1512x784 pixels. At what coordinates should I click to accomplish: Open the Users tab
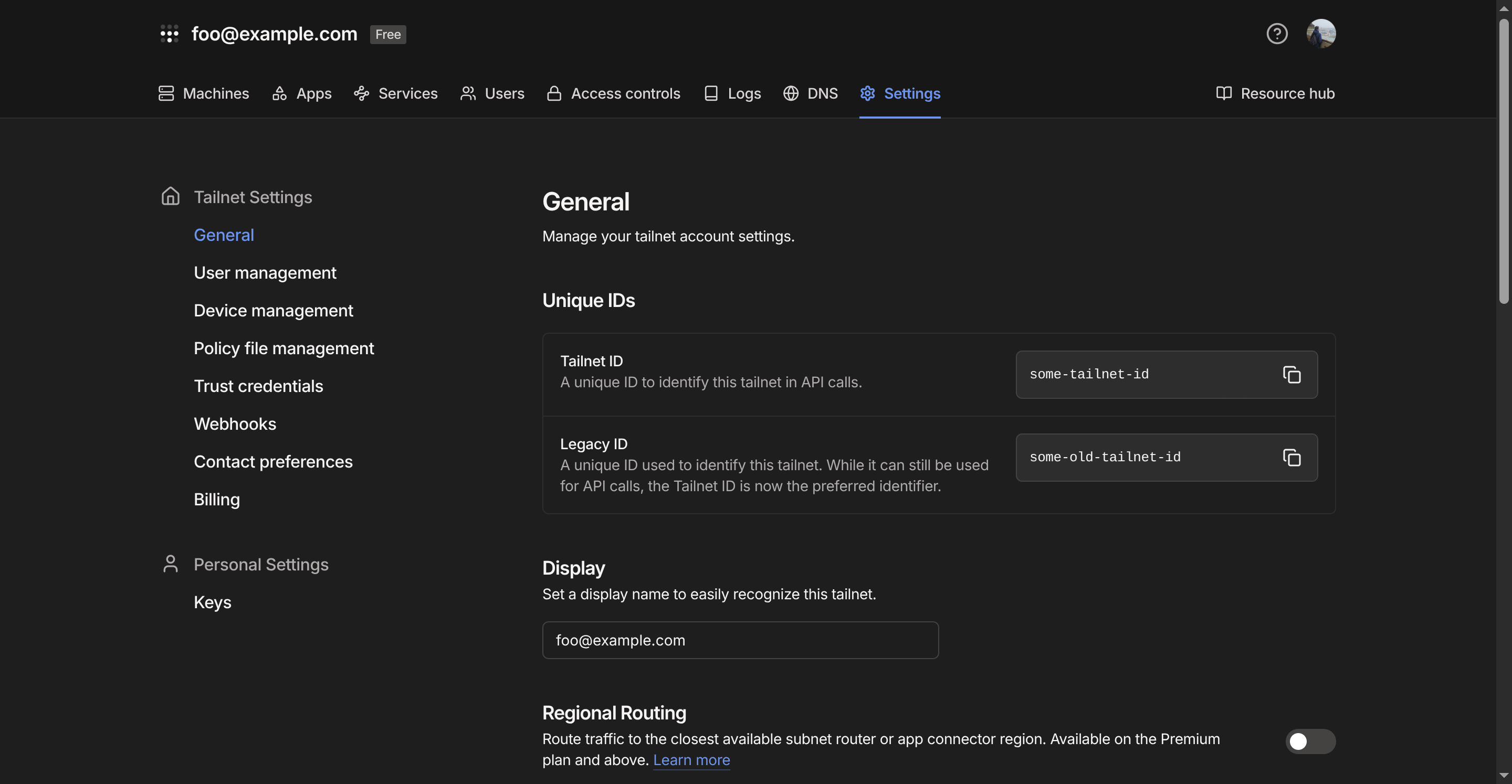click(x=492, y=93)
